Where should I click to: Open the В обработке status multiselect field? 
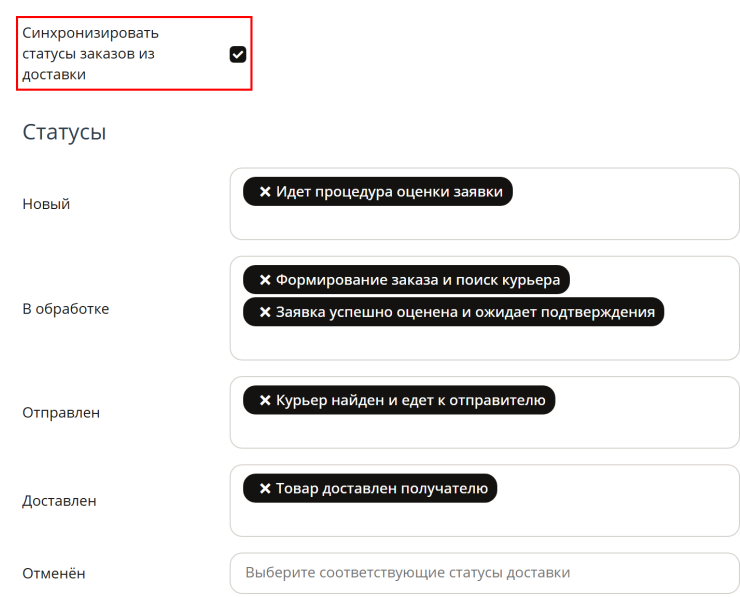click(484, 308)
